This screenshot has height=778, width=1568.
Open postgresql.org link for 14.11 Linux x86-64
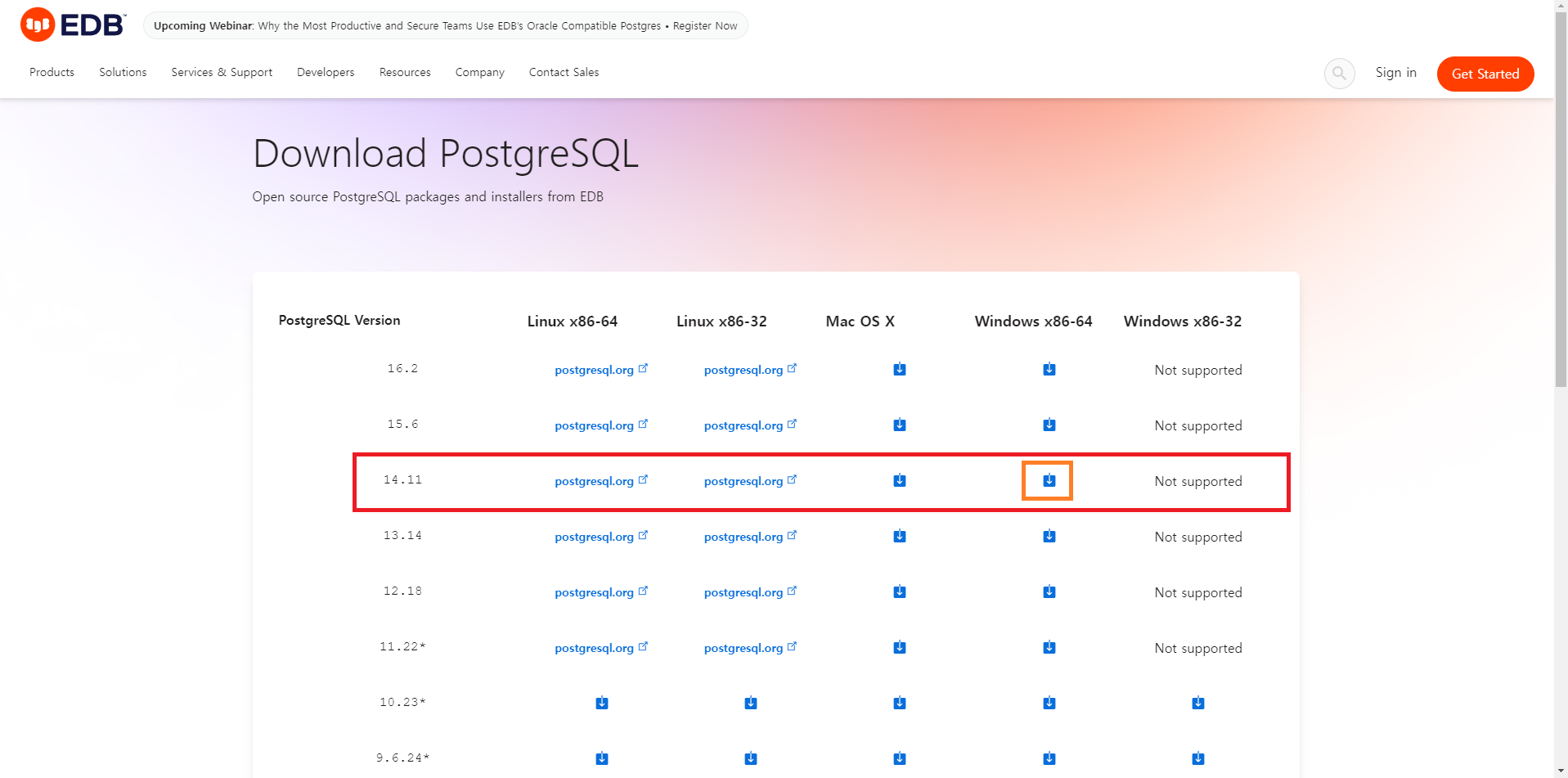pos(601,481)
